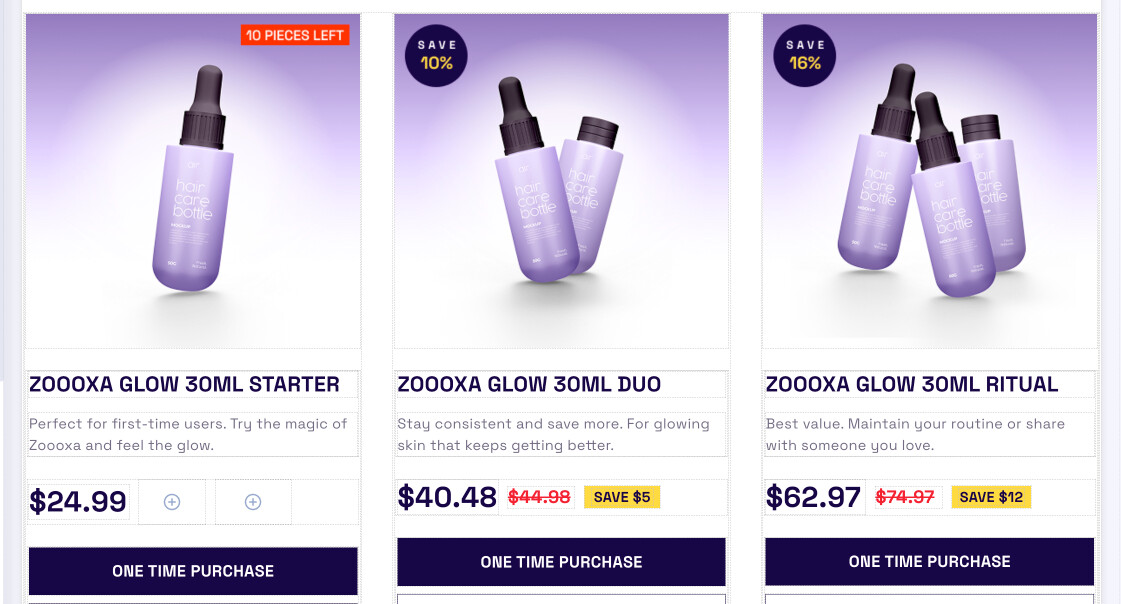Click the second plus icon in Starter price row
This screenshot has width=1121, height=604.
(253, 502)
